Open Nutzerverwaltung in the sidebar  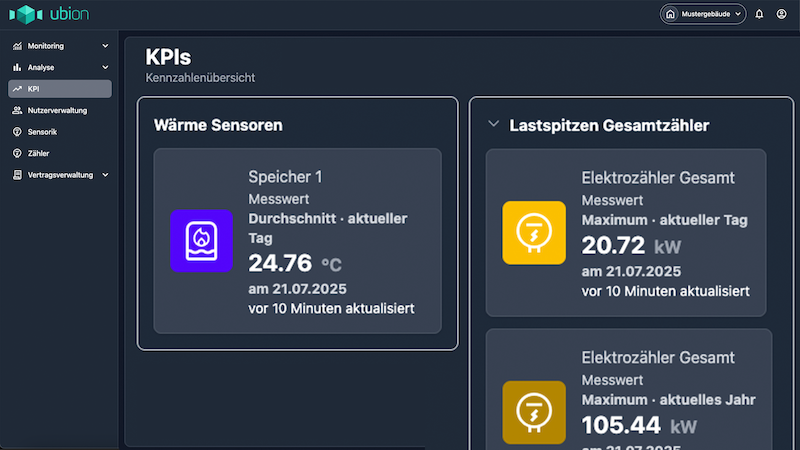[x=57, y=110]
